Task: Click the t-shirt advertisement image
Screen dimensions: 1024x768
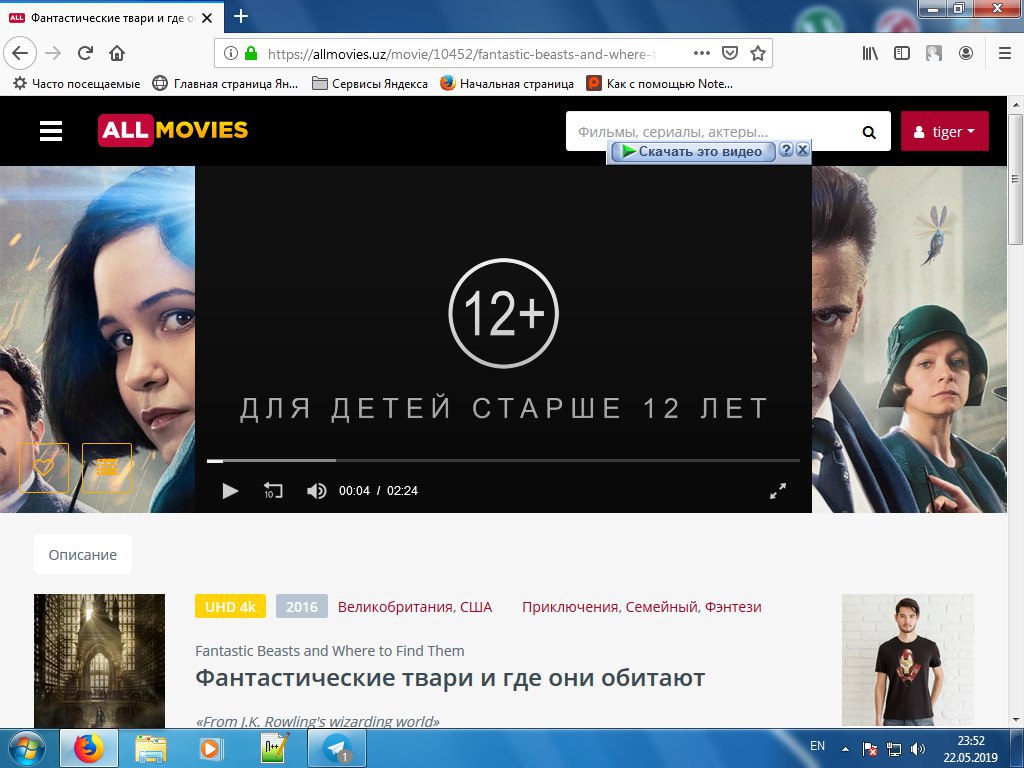Action: click(907, 660)
